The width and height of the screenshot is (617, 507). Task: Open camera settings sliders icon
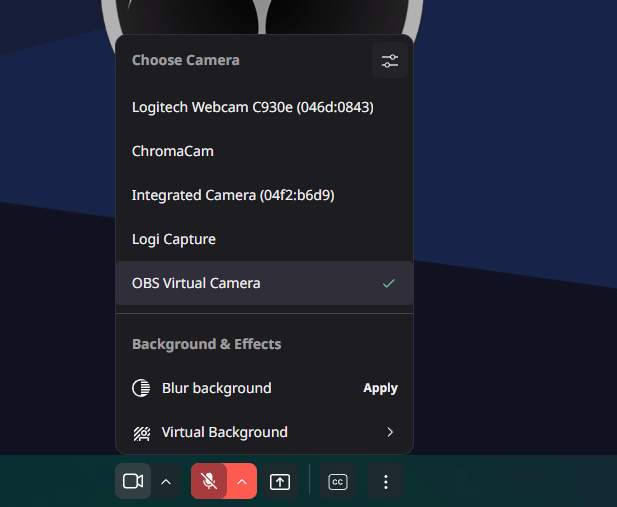pos(390,61)
